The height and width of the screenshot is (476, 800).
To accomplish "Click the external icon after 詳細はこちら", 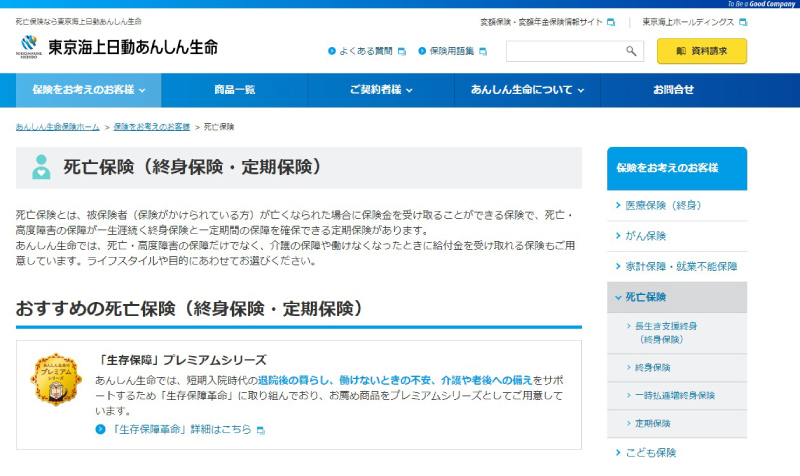I will click(x=261, y=430).
